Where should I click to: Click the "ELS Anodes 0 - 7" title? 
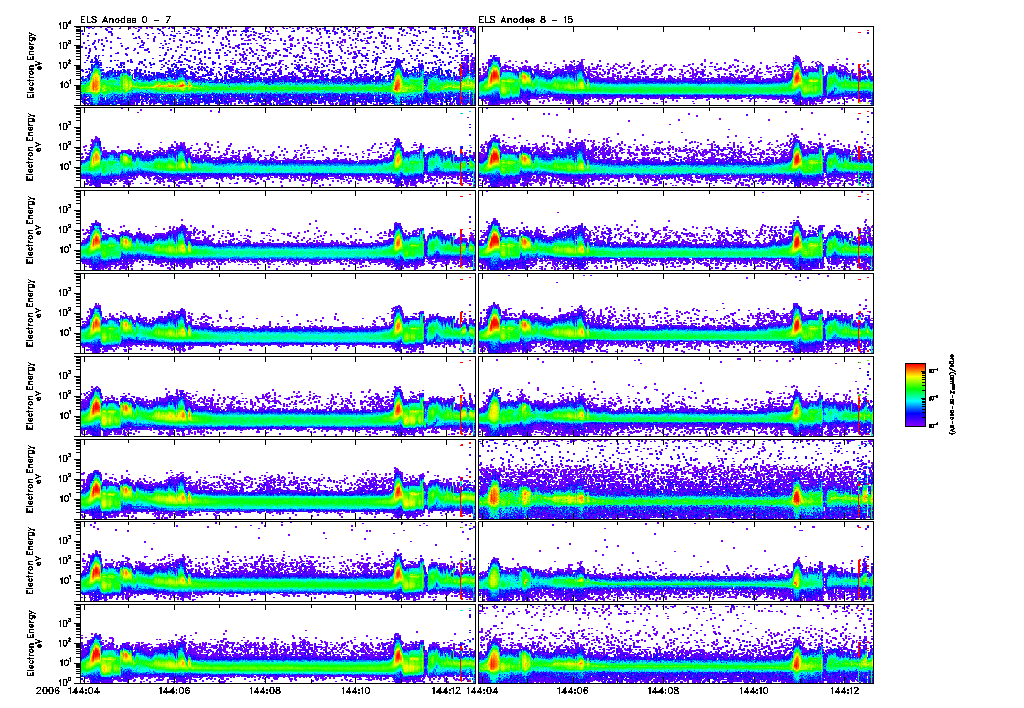125,20
